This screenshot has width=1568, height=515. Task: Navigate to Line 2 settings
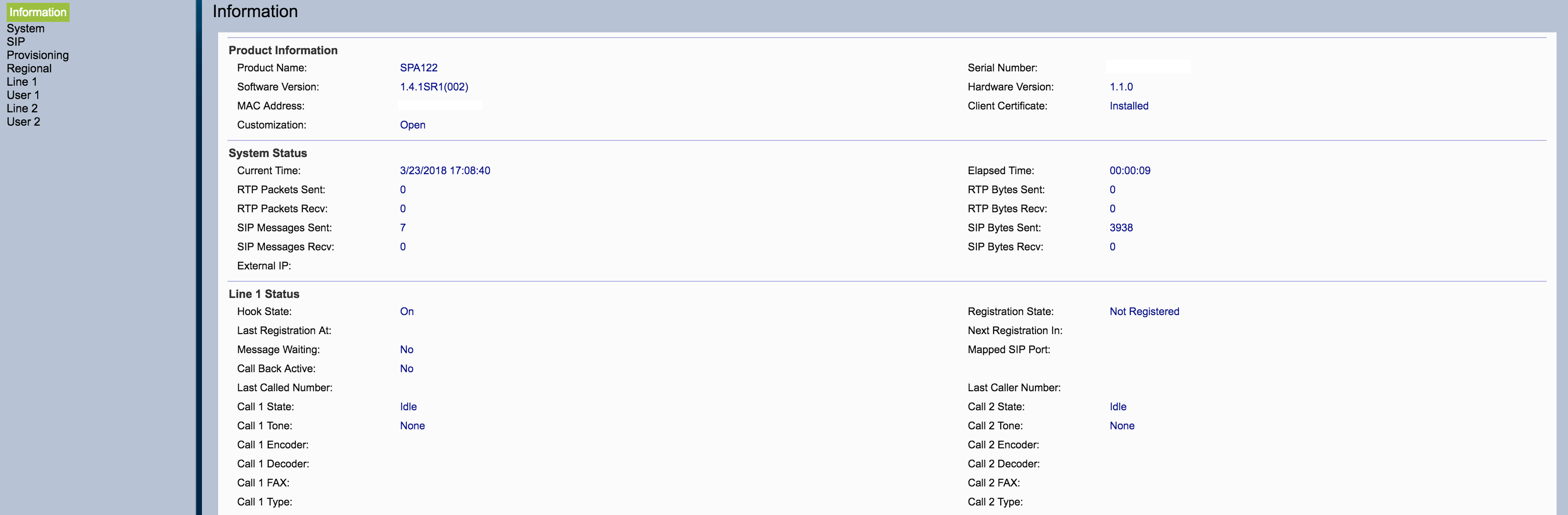coord(22,109)
